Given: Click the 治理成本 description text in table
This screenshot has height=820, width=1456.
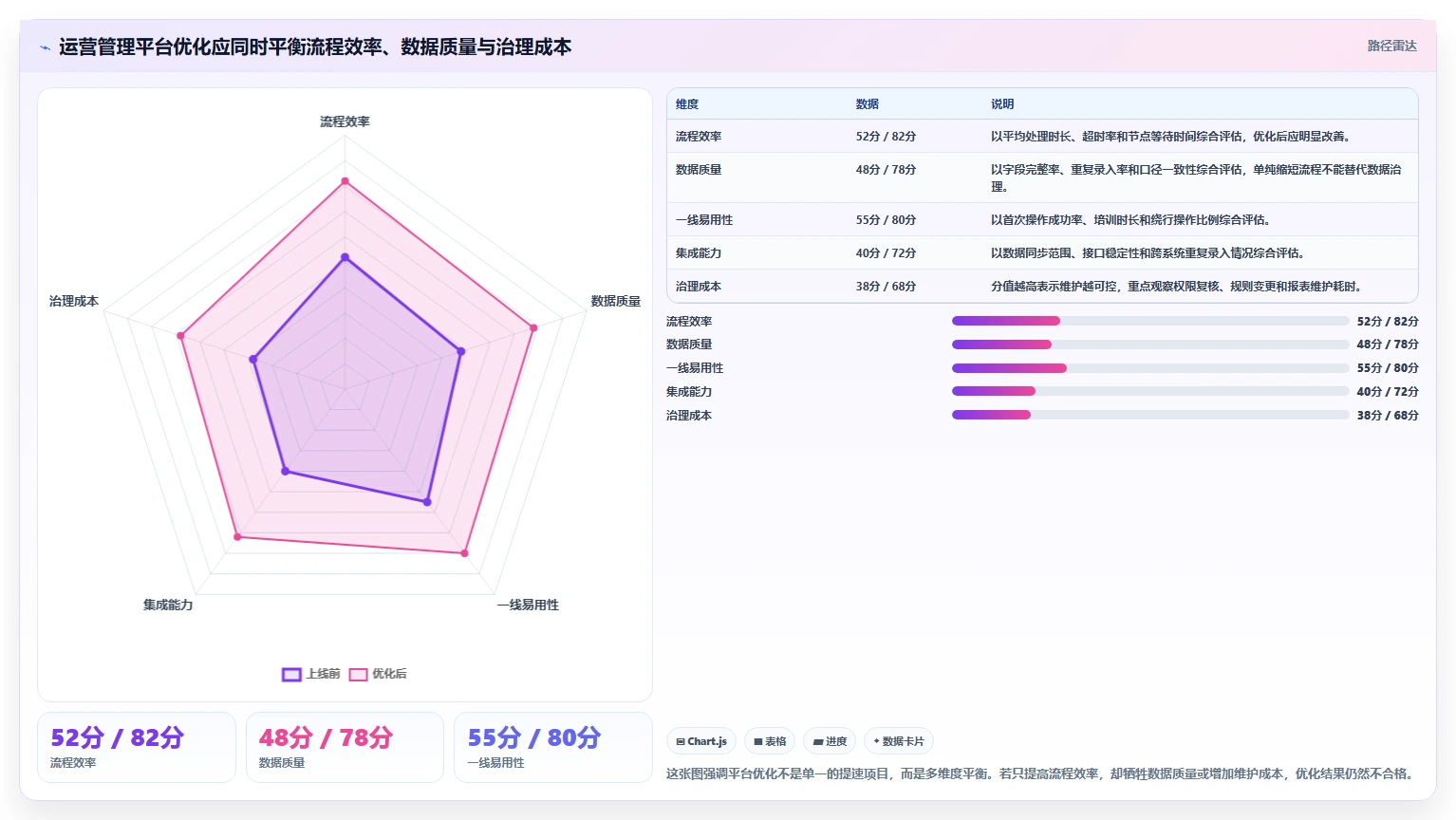Looking at the screenshot, I should point(1177,287).
